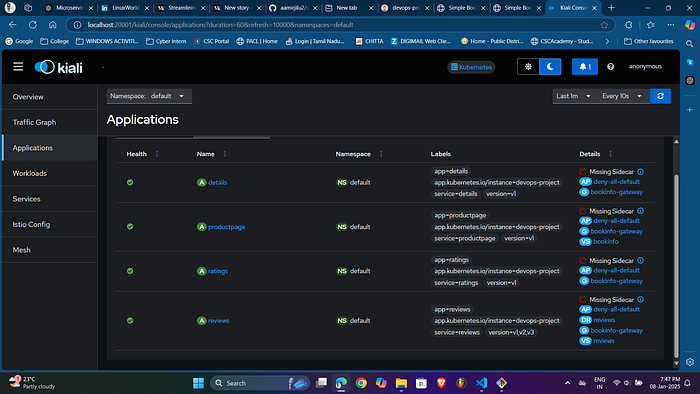Sort table by Health column

pyautogui.click(x=142, y=153)
